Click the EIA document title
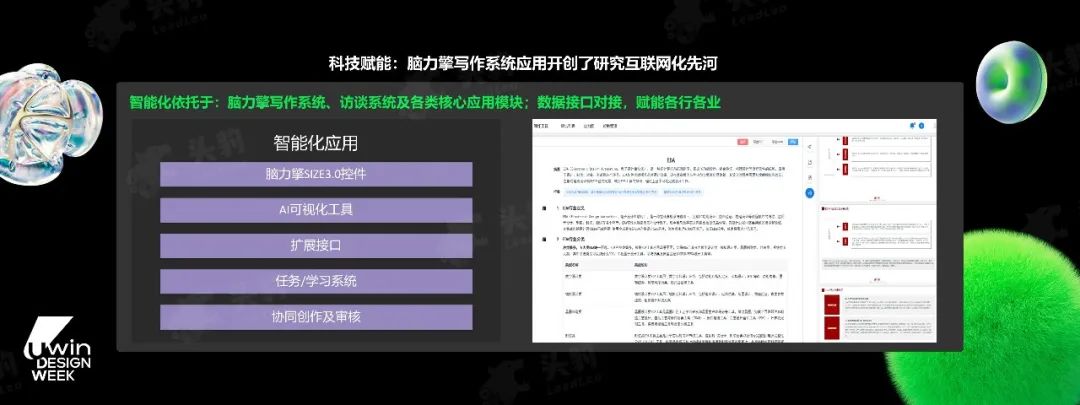This screenshot has width=1080, height=405. point(671,160)
